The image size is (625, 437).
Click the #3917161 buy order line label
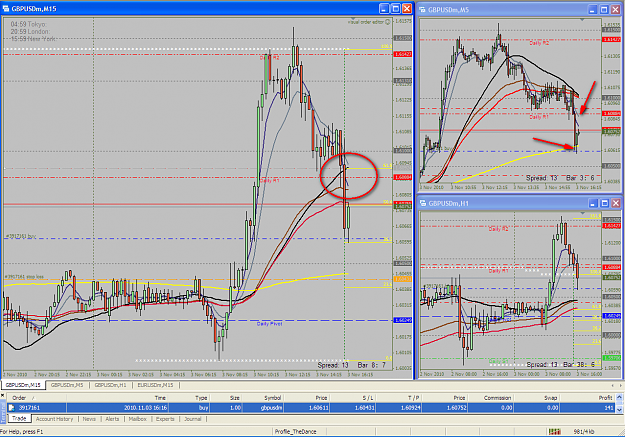(21, 236)
